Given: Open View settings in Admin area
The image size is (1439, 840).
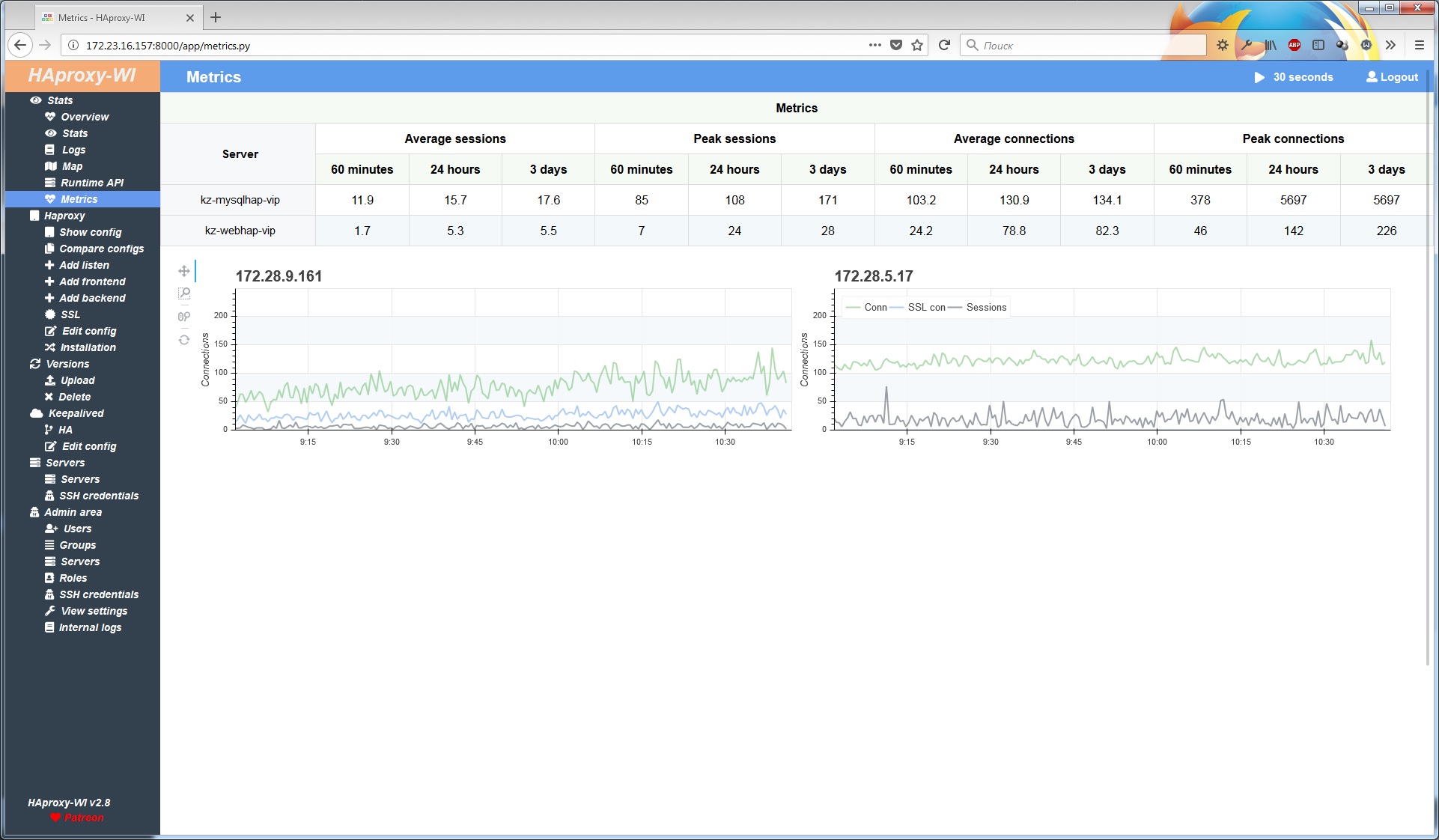Looking at the screenshot, I should (94, 611).
